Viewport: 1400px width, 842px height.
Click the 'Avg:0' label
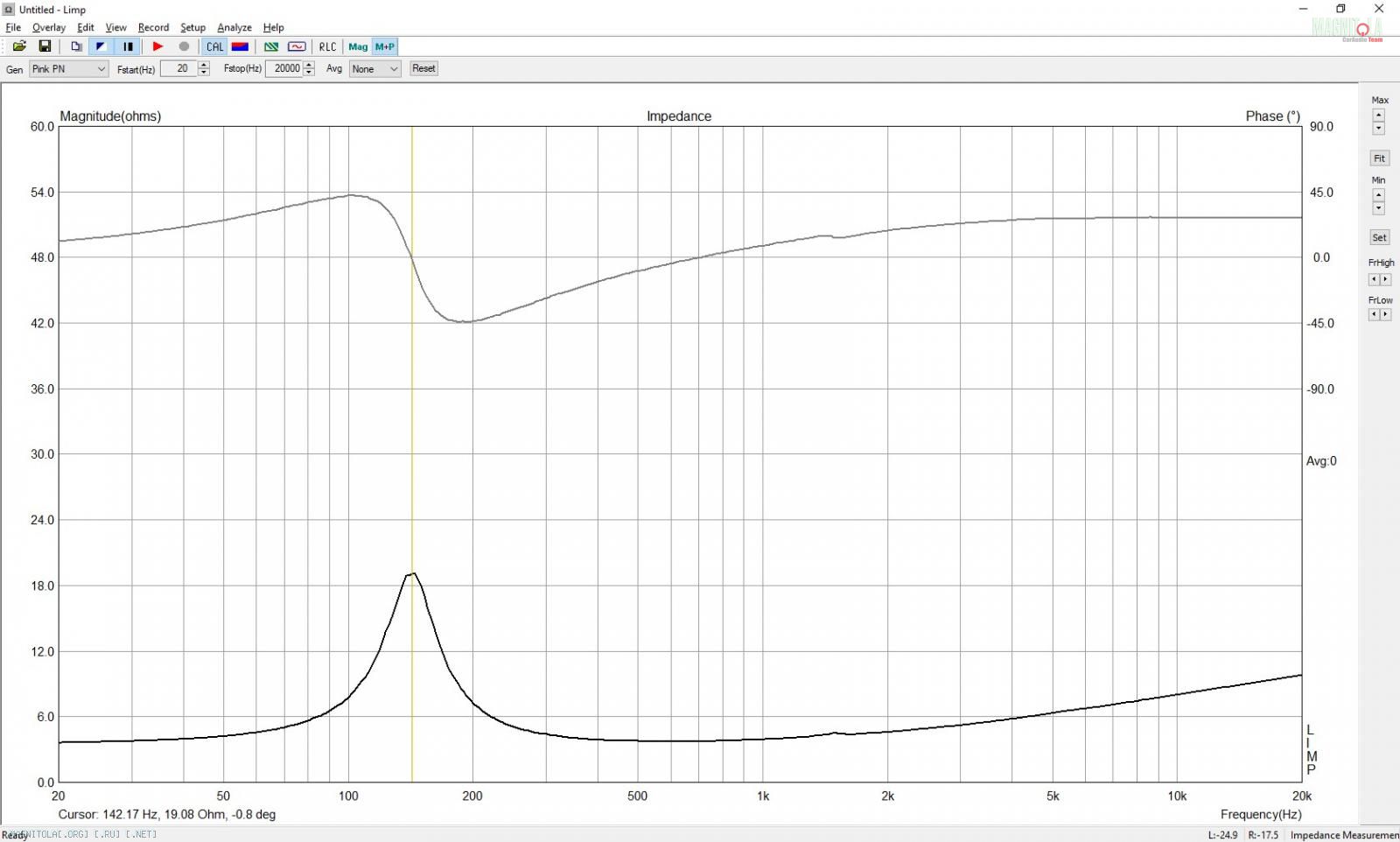pyautogui.click(x=1321, y=461)
